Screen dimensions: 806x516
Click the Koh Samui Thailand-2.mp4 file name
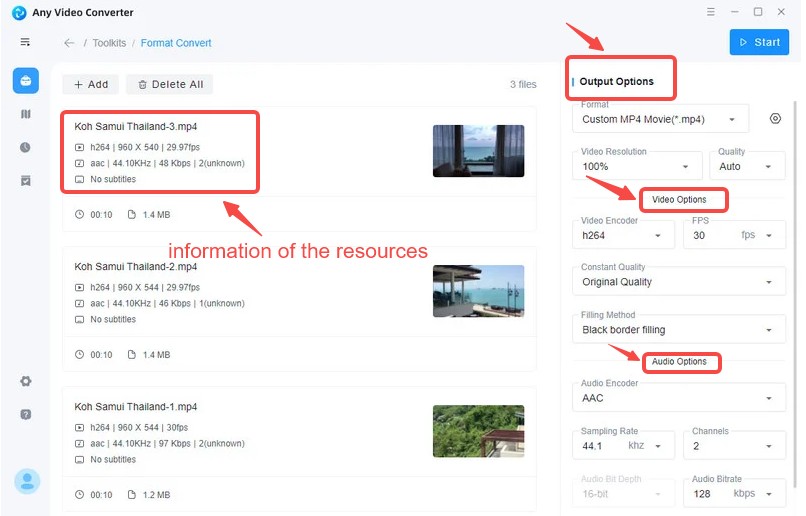[x=136, y=267]
